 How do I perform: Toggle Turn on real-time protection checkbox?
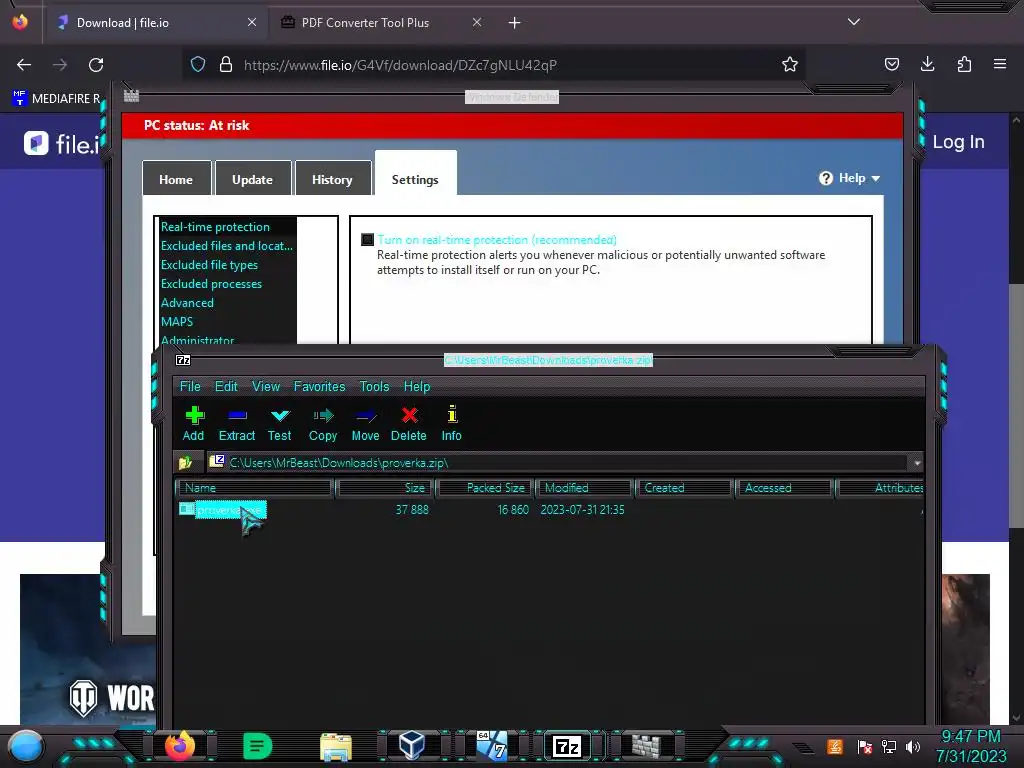pyautogui.click(x=368, y=240)
